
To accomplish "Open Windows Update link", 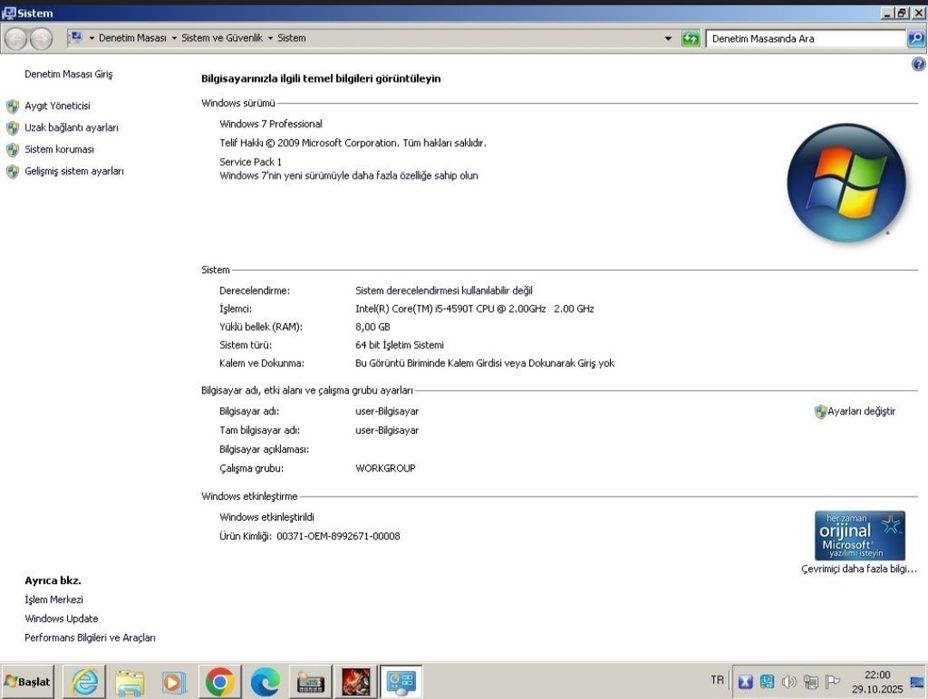I will (x=62, y=619).
